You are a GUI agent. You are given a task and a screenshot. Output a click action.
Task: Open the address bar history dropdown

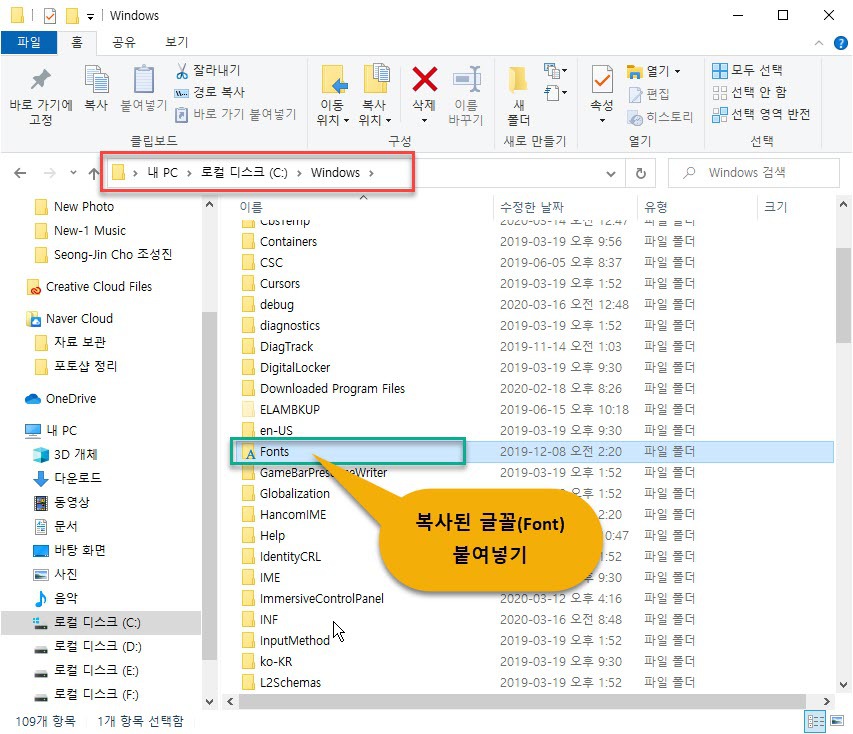point(611,174)
